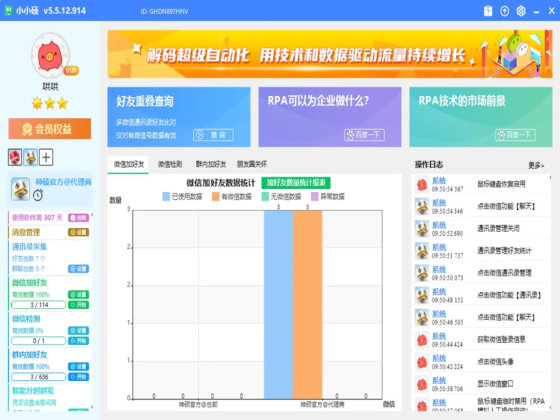This screenshot has height=420, width=560.
Task: Select the red dice account avatar
Action: coord(15,158)
